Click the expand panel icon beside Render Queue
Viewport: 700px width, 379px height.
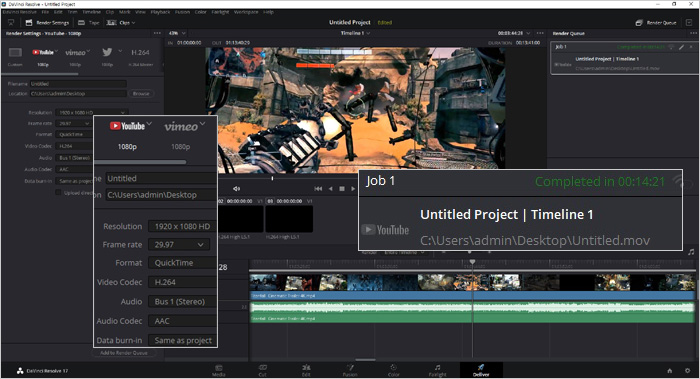(x=689, y=22)
